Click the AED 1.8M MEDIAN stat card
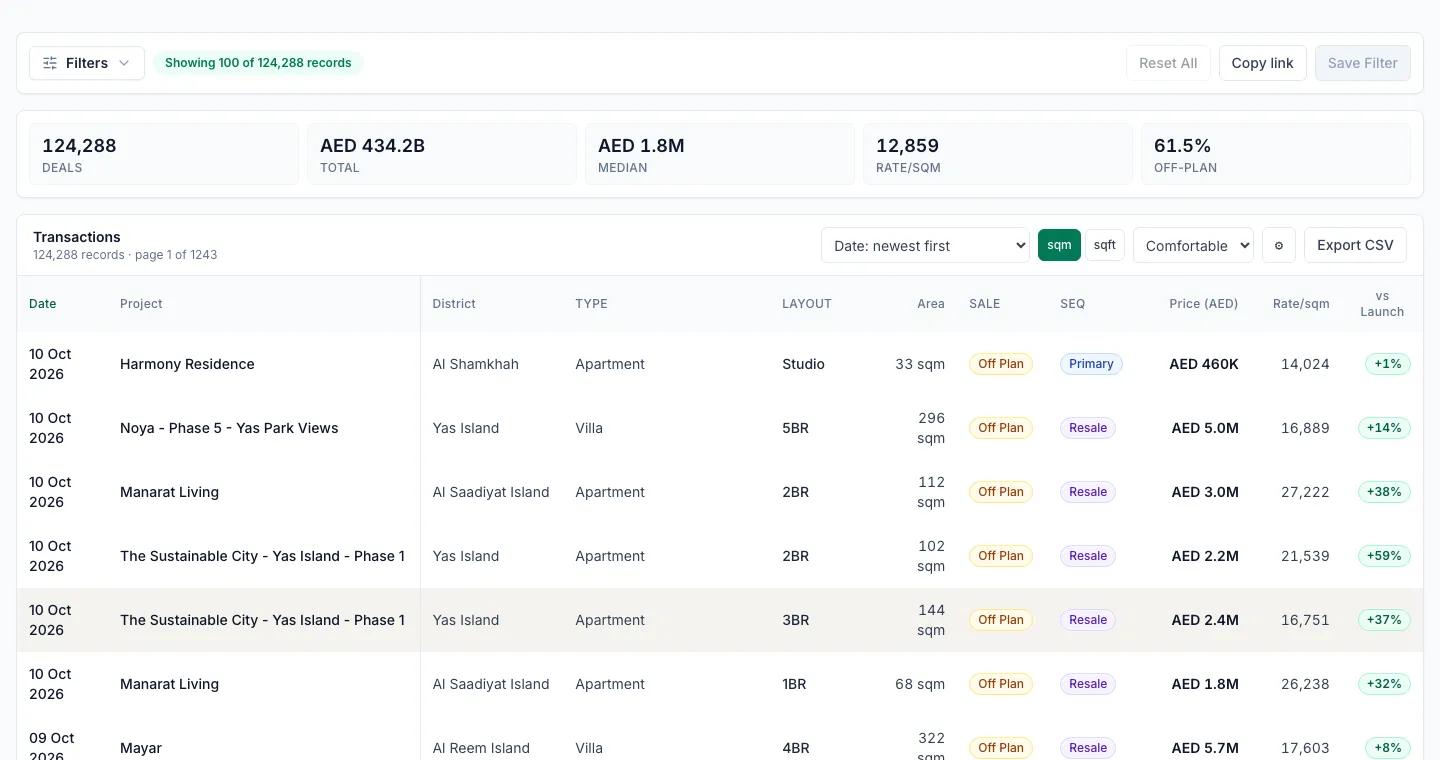This screenshot has width=1440, height=760. (x=720, y=154)
